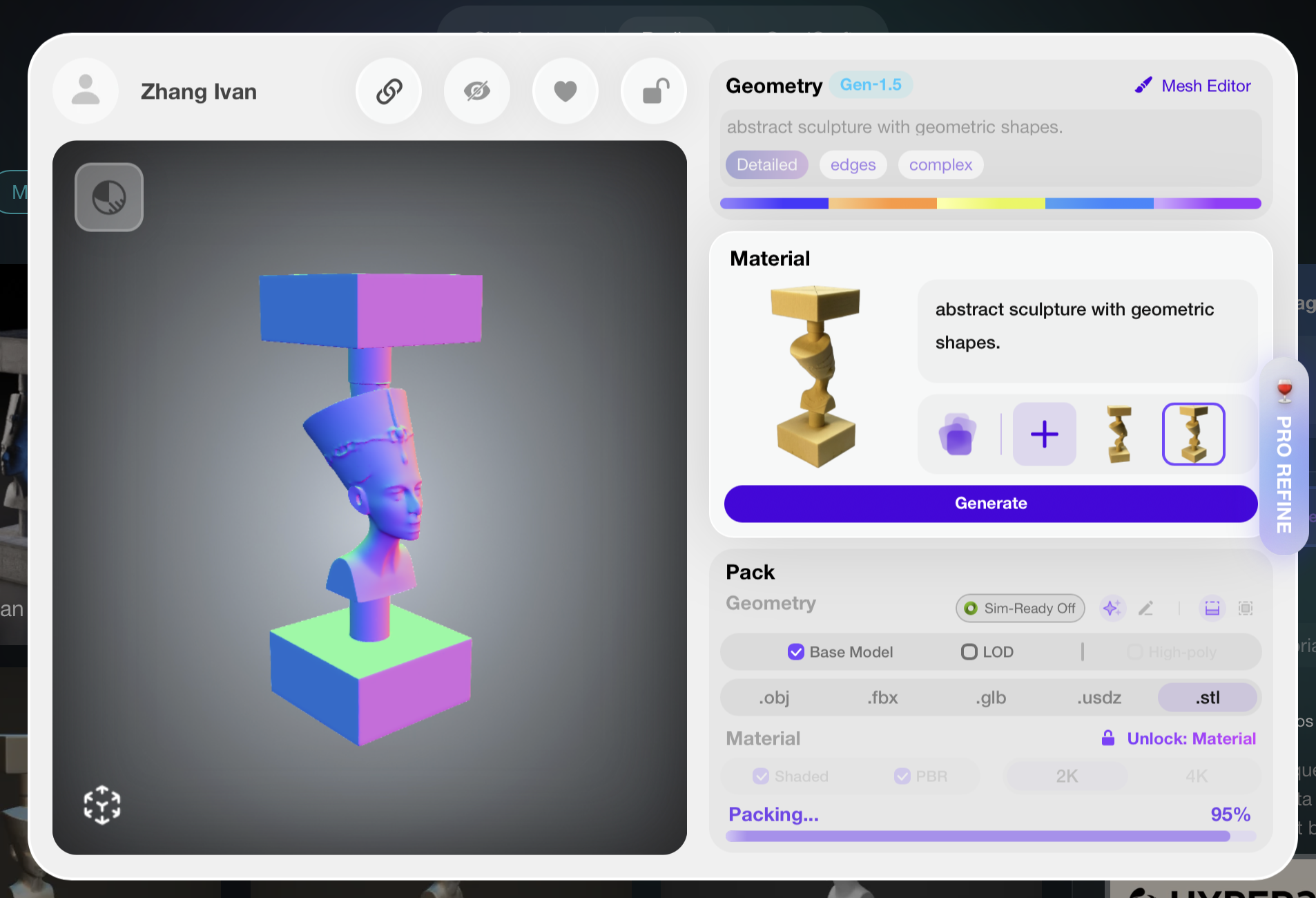Screen dimensions: 1316x898
Task: Toggle Sim-Ready Off switch
Action: [x=1020, y=609]
